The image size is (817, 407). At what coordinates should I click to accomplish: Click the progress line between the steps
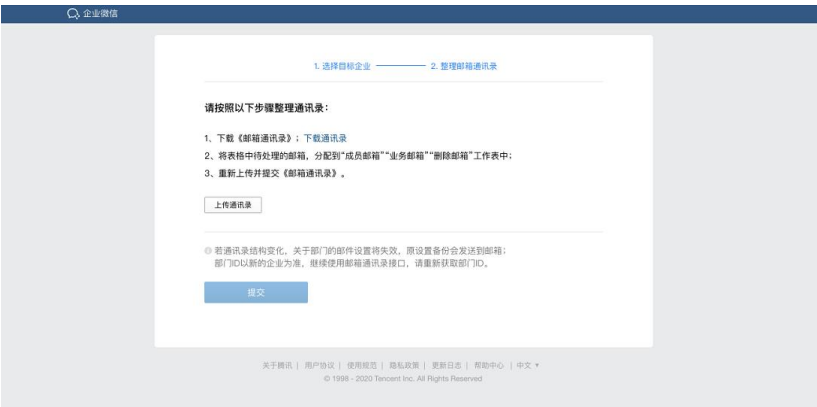click(401, 66)
